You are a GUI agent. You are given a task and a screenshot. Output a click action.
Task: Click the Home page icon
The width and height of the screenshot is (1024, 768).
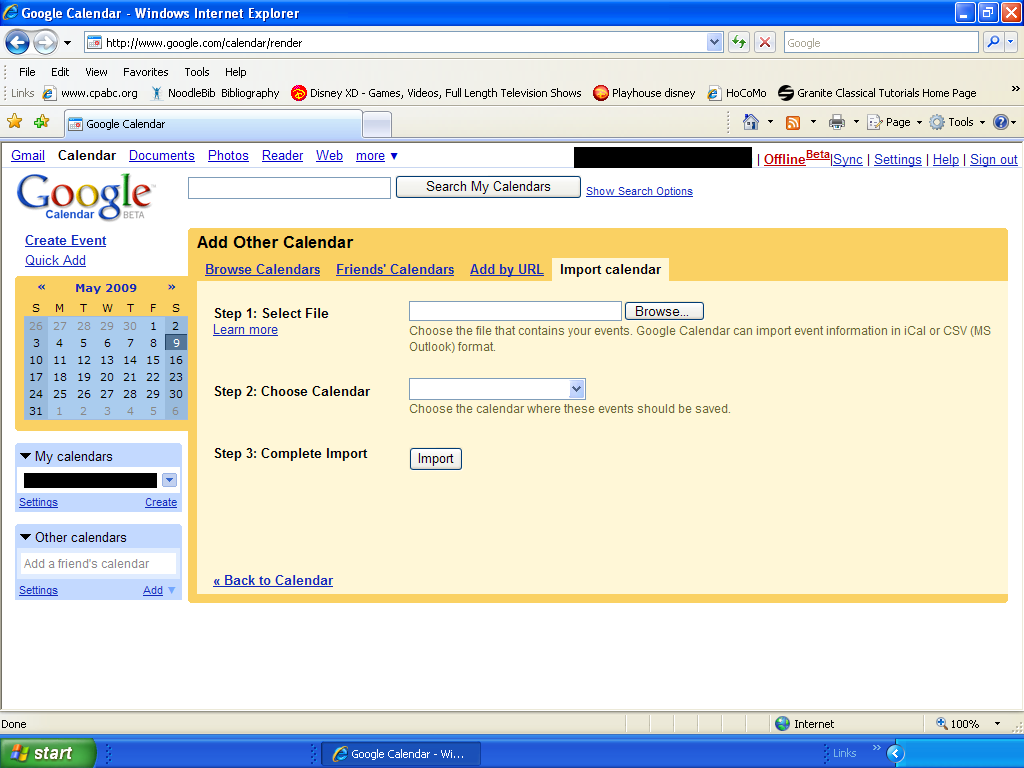coord(751,122)
